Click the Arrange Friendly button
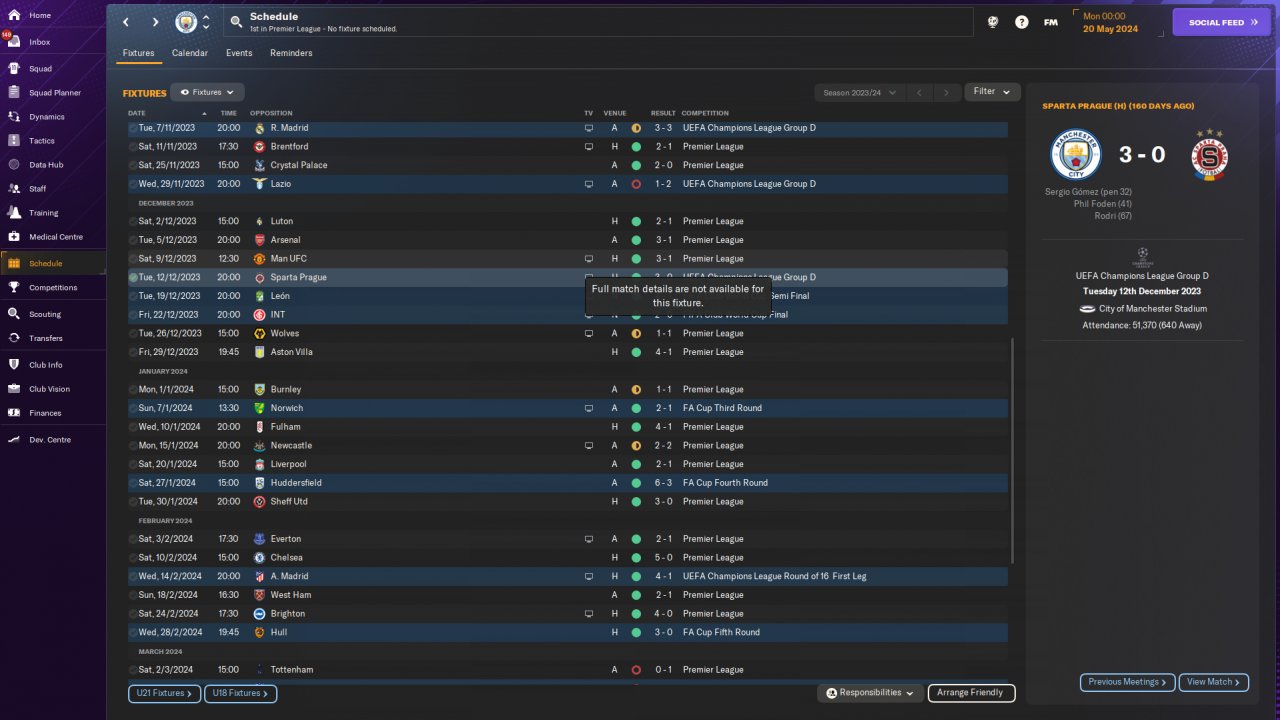1280x720 pixels. 971,693
